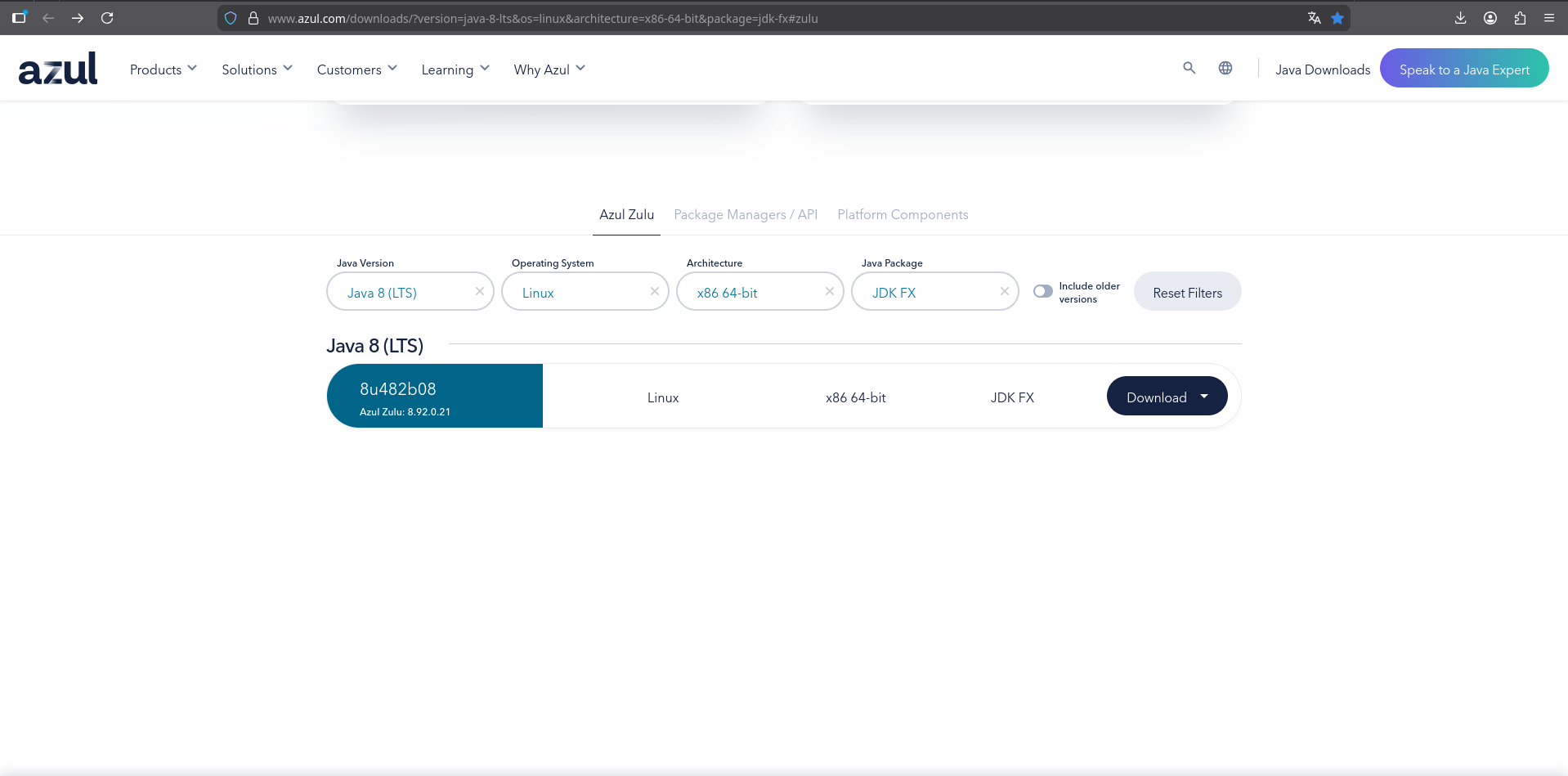Open the browser account profile icon

coord(1490,18)
